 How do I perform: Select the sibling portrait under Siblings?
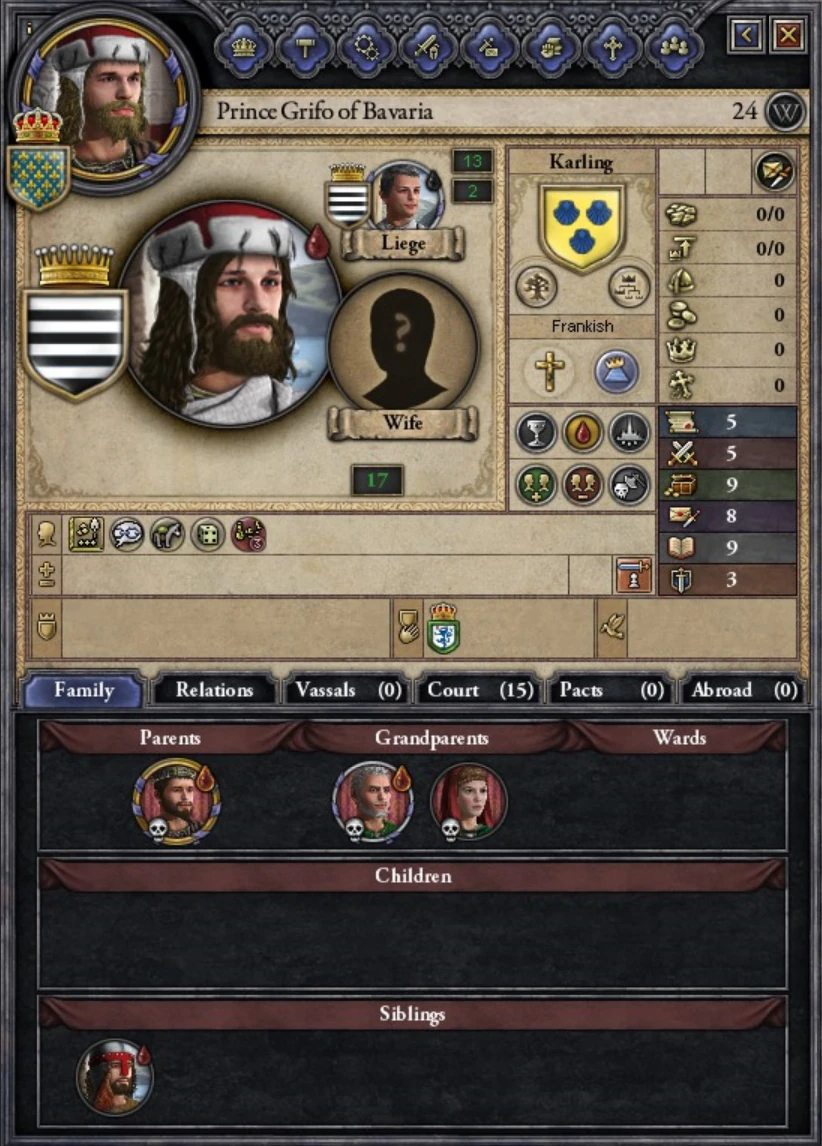click(x=115, y=1077)
